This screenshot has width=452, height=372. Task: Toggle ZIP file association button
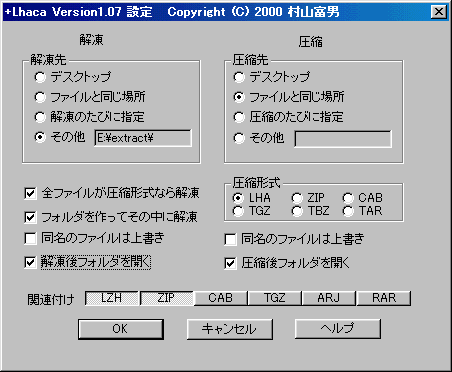(166, 298)
